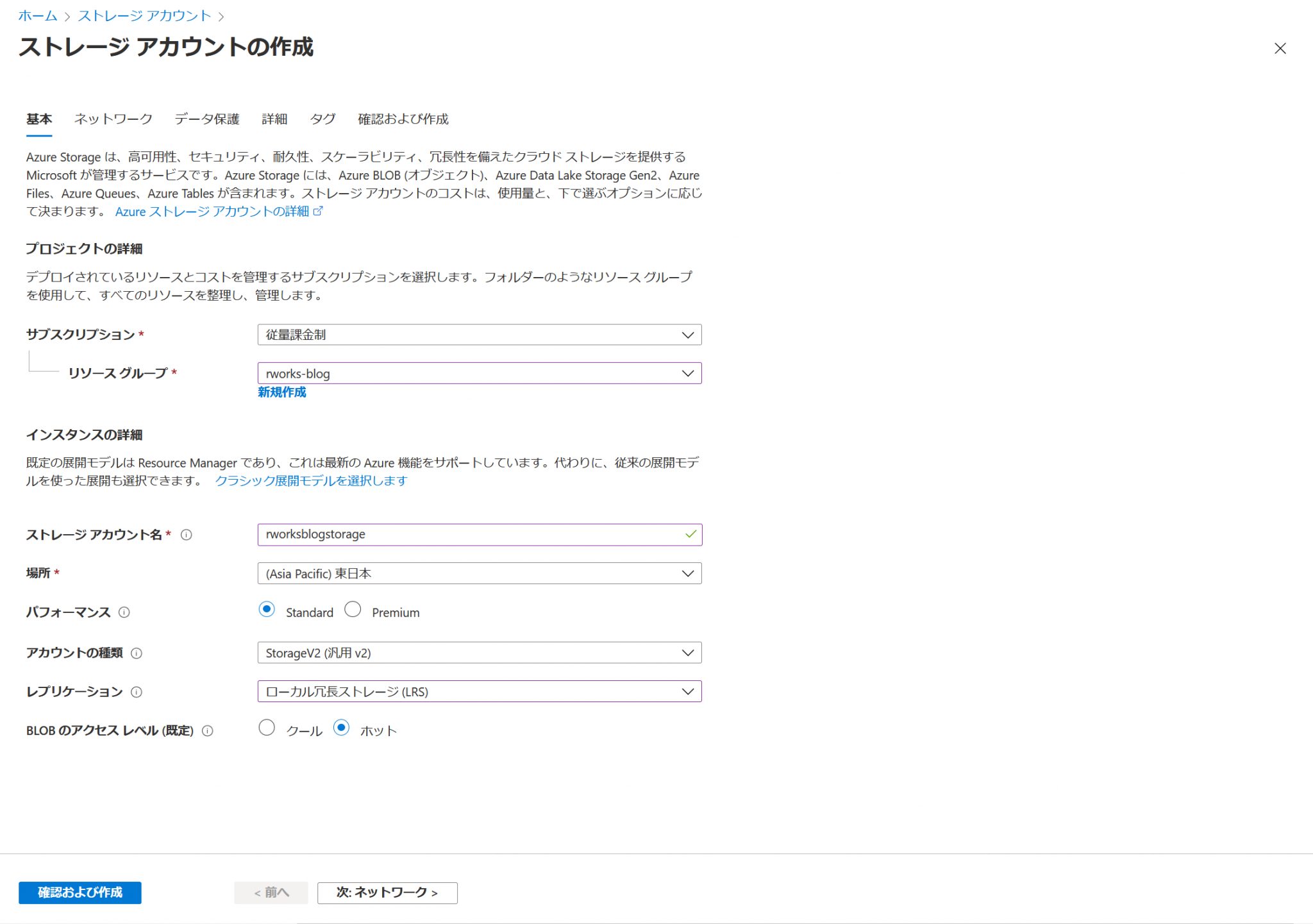Open the Azure ストレージ アカウントの詳細 link

point(219,212)
